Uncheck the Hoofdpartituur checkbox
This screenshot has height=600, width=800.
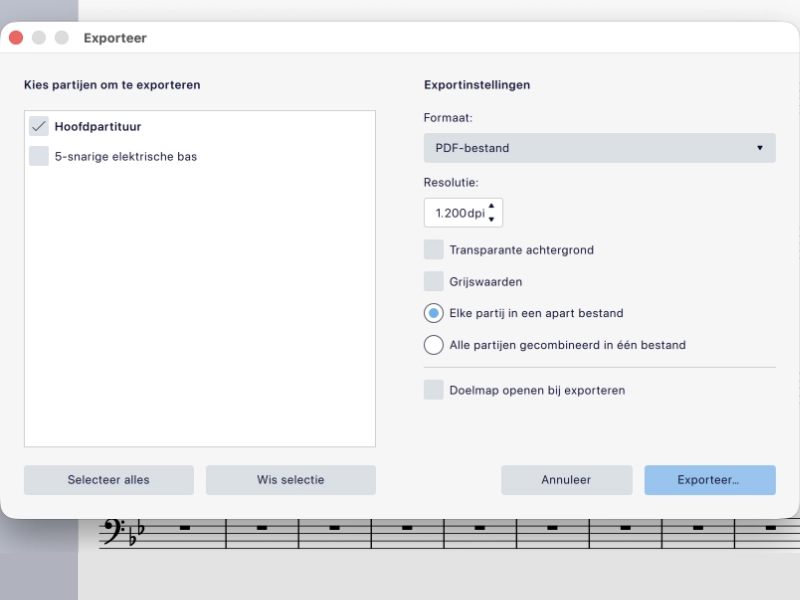39,126
